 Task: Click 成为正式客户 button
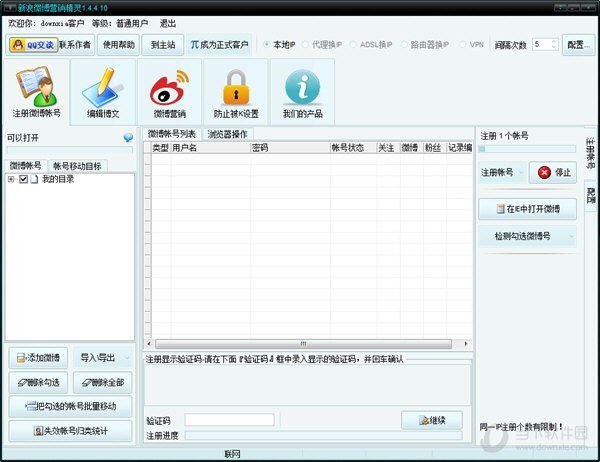219,45
